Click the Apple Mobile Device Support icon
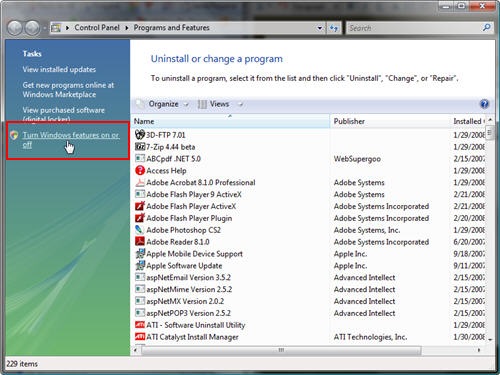 tap(140, 254)
